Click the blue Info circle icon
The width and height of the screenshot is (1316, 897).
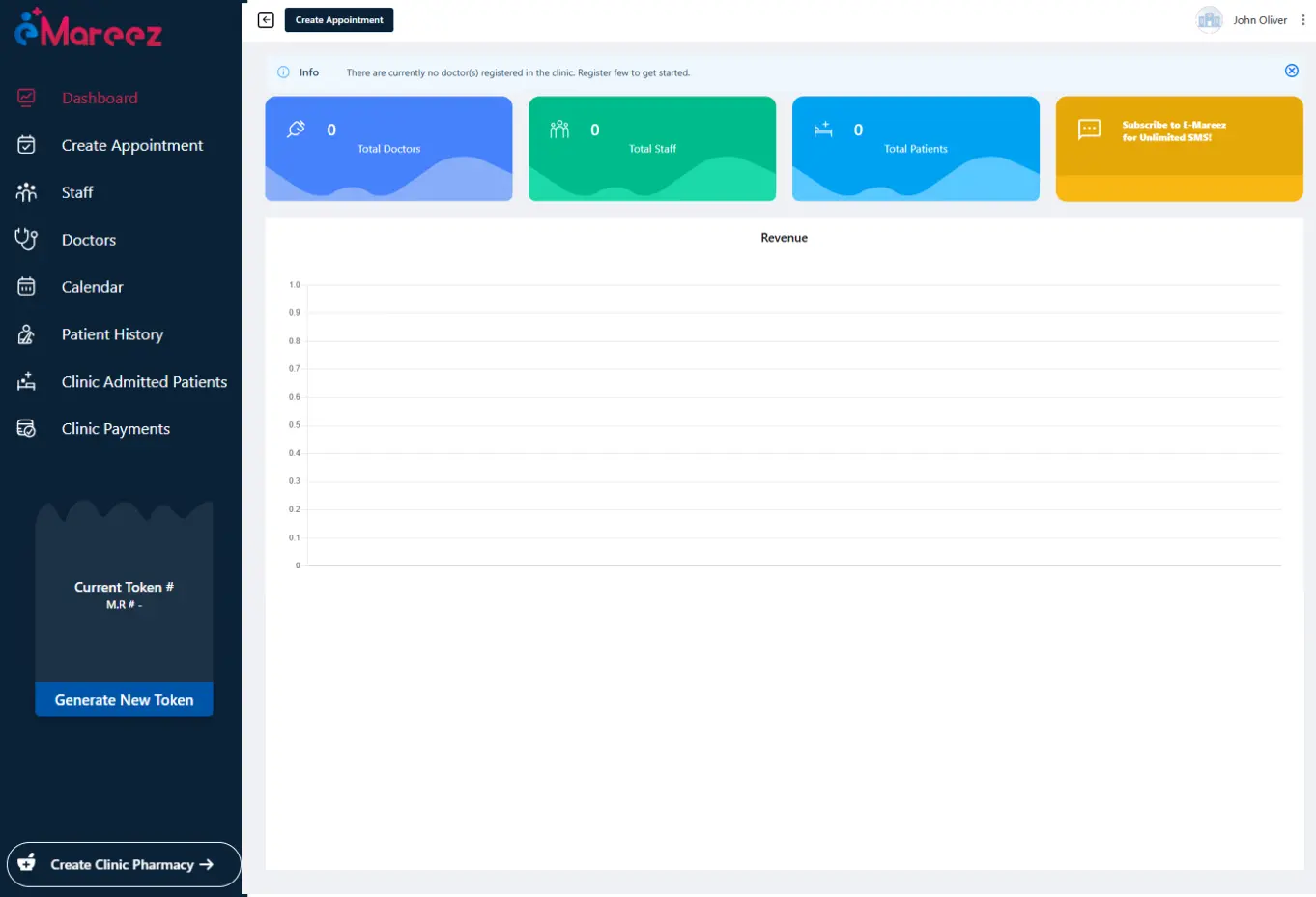pos(283,72)
